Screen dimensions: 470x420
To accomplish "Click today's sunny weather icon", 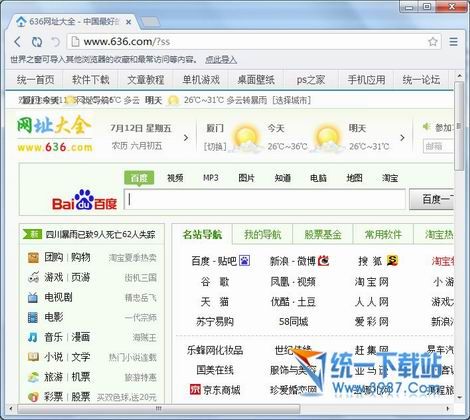I will click(246, 138).
